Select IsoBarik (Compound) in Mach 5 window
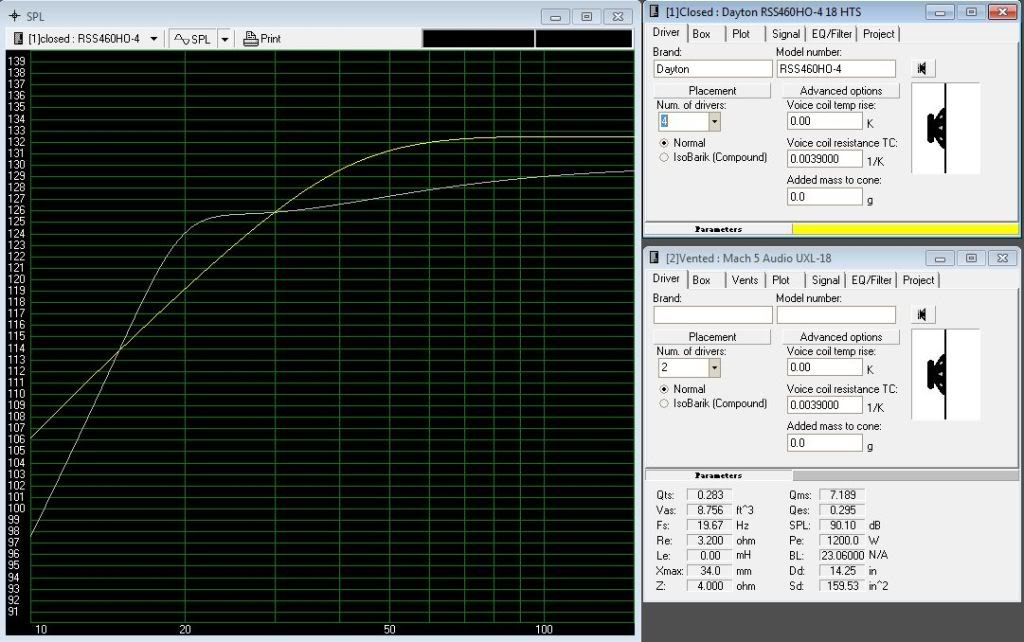1024x642 pixels. pos(664,404)
